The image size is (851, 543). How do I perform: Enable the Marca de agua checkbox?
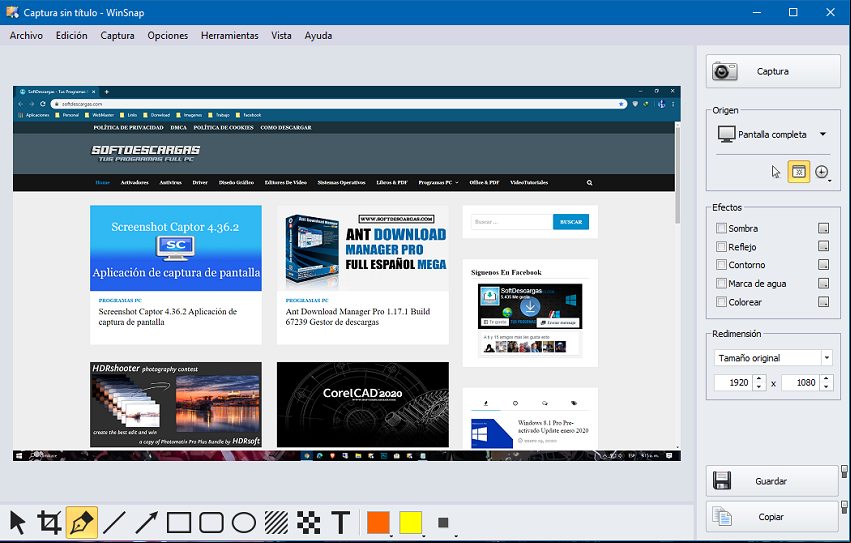click(721, 283)
